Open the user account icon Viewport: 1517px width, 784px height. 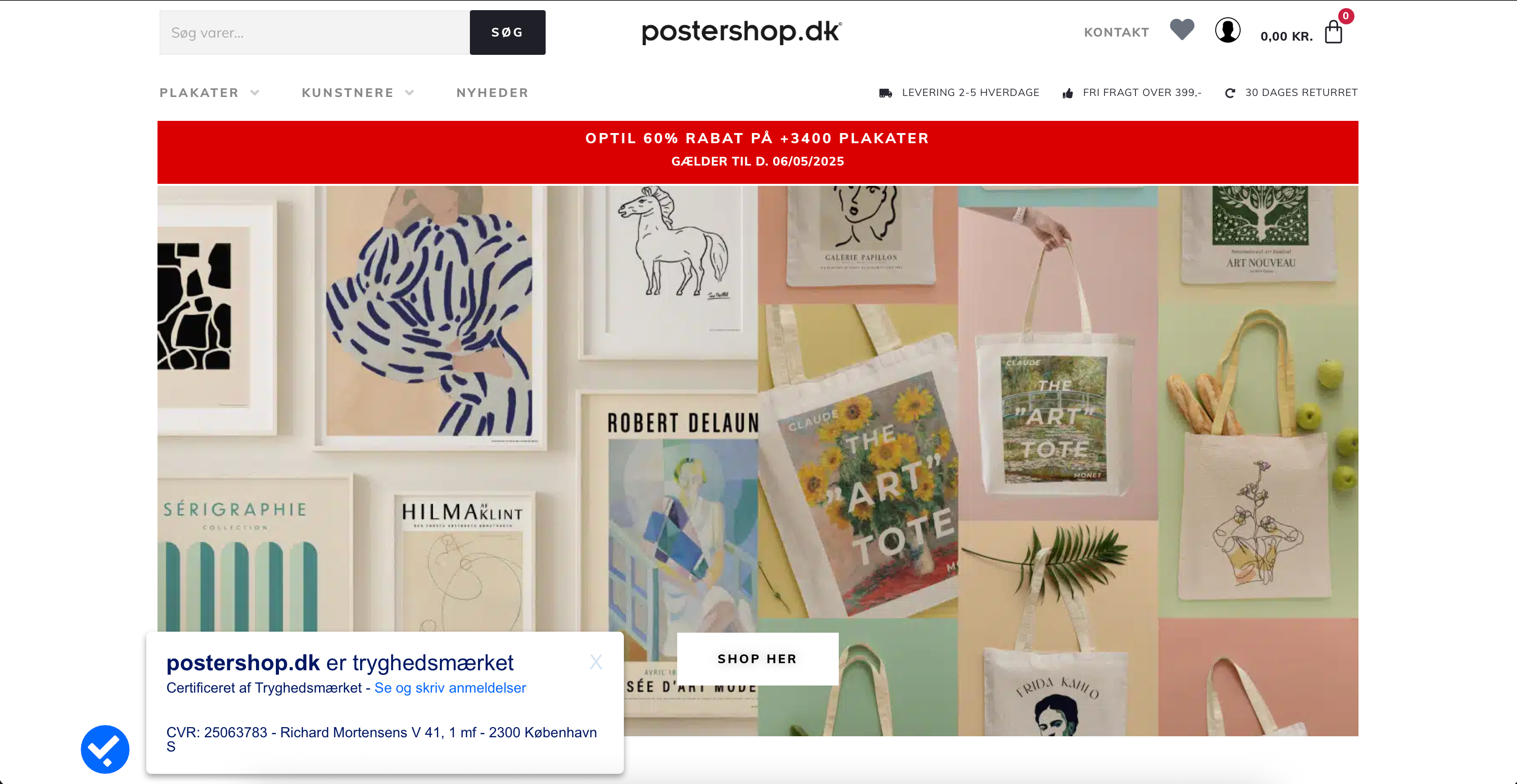pos(1227,30)
